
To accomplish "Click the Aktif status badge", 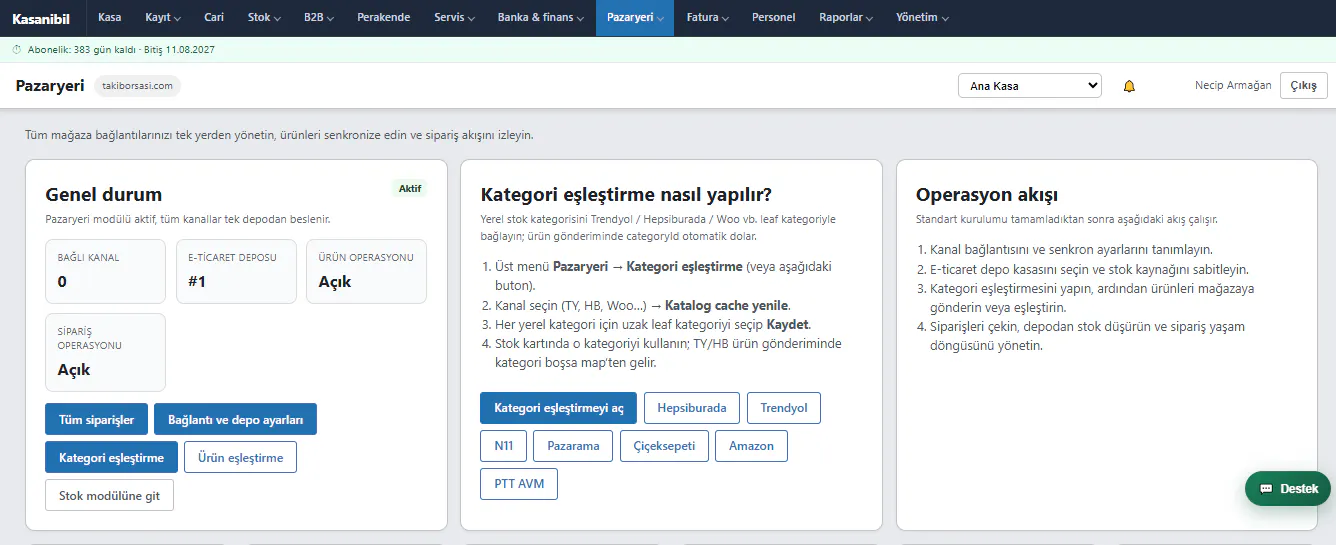I will click(x=410, y=189).
